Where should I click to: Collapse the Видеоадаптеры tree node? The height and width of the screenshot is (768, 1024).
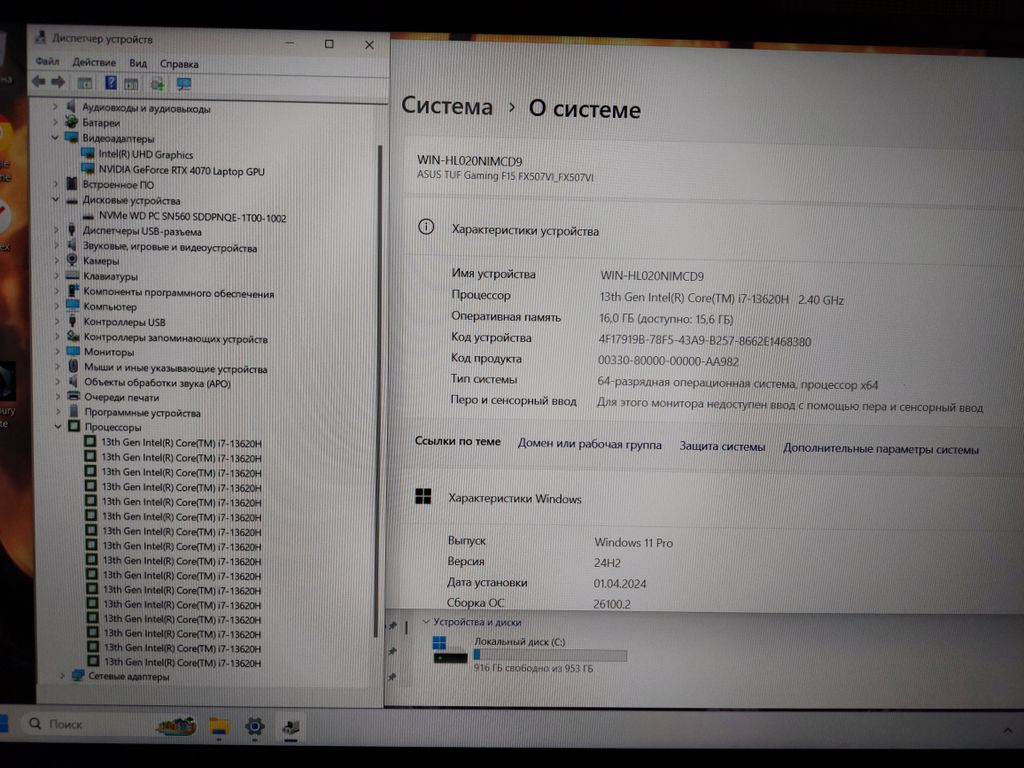[x=56, y=138]
